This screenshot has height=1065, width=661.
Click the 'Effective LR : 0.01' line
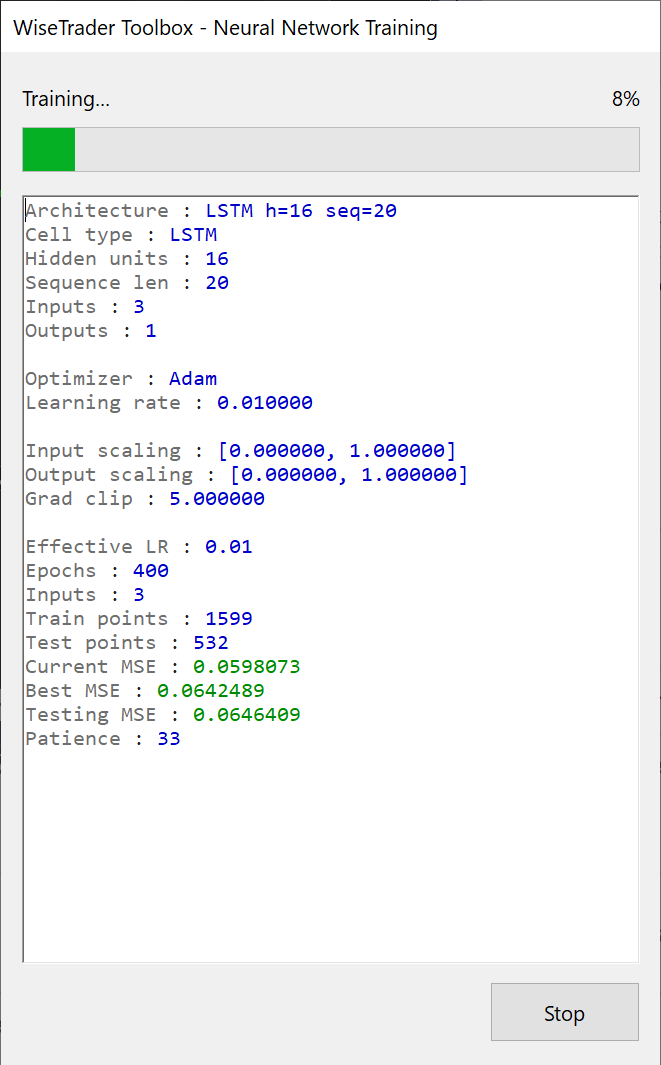point(139,547)
